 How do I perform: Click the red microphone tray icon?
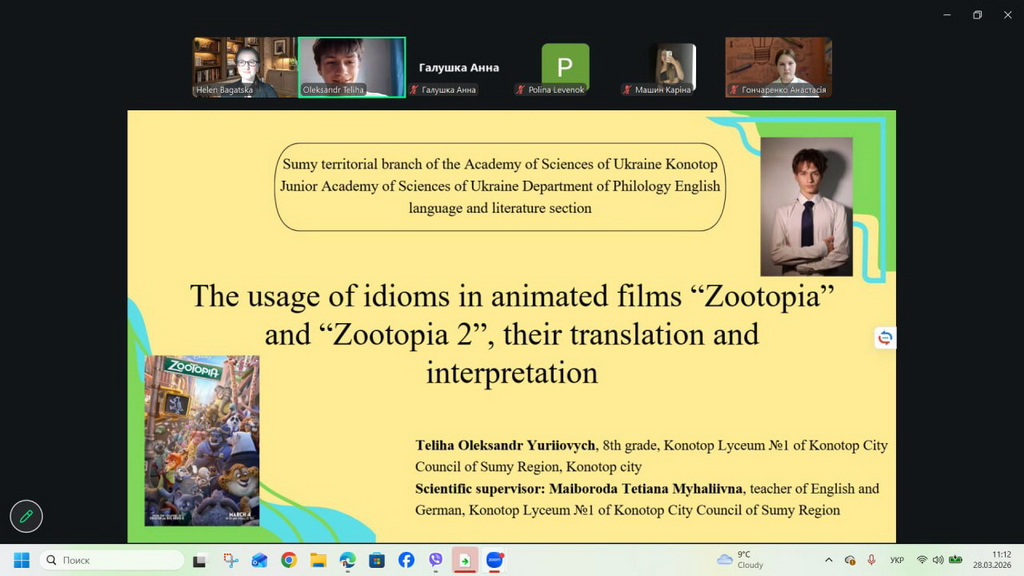[871, 560]
